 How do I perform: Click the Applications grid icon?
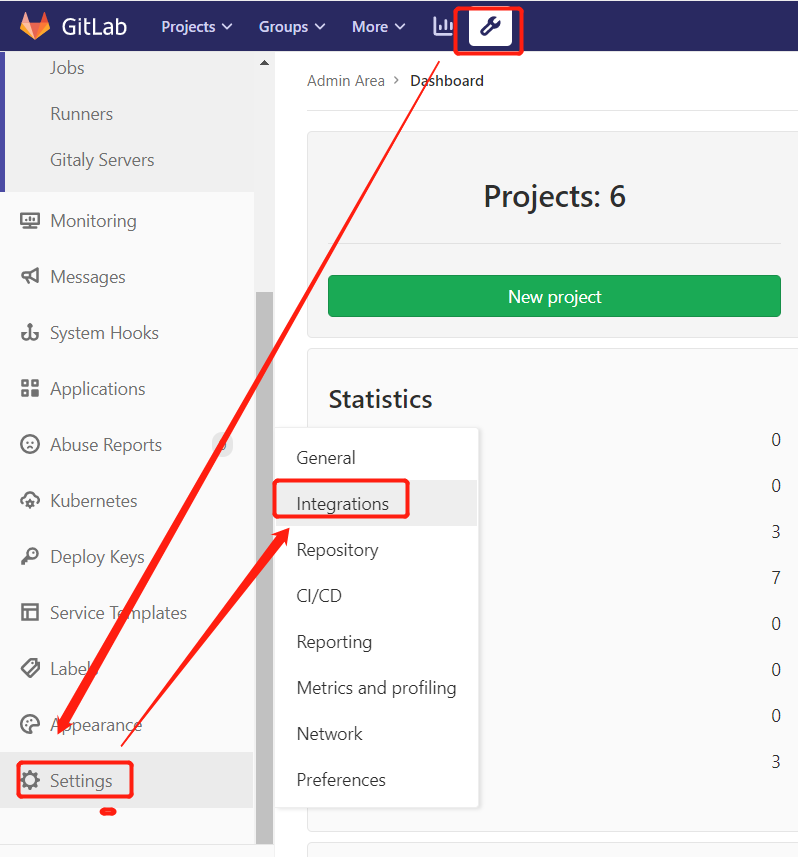click(x=30, y=389)
